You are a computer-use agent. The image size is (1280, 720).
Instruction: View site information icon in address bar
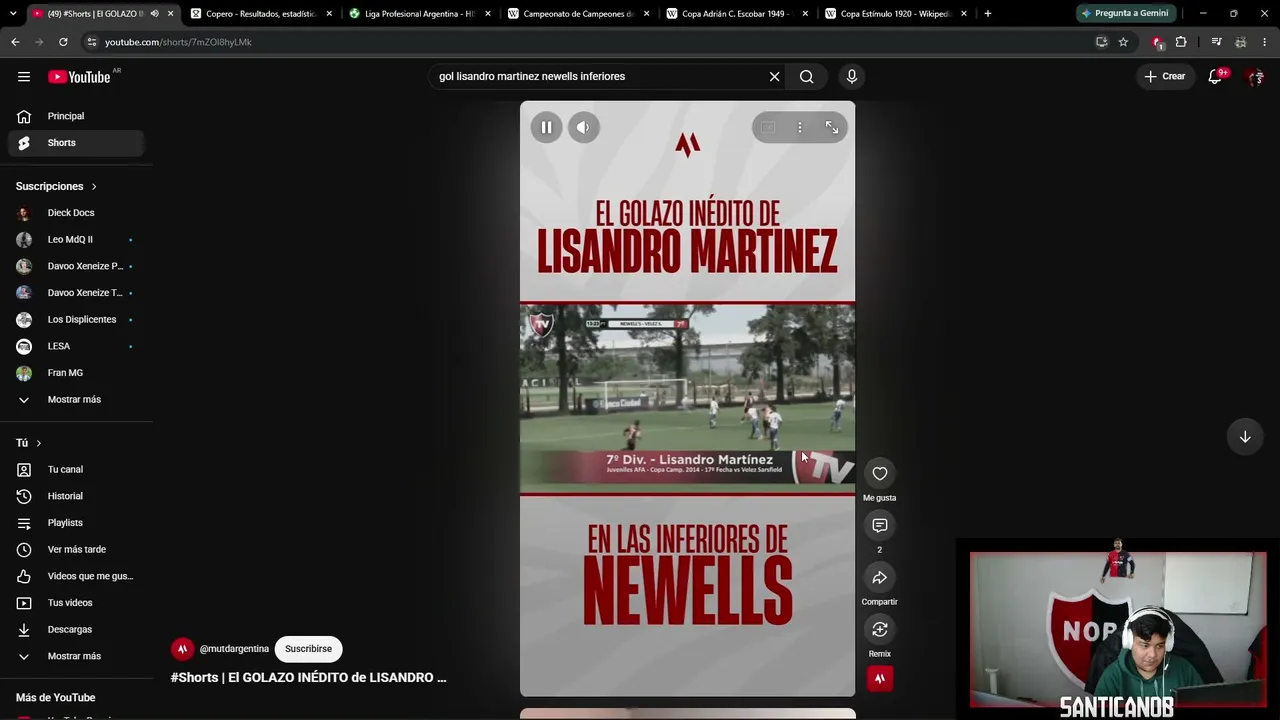(x=92, y=42)
